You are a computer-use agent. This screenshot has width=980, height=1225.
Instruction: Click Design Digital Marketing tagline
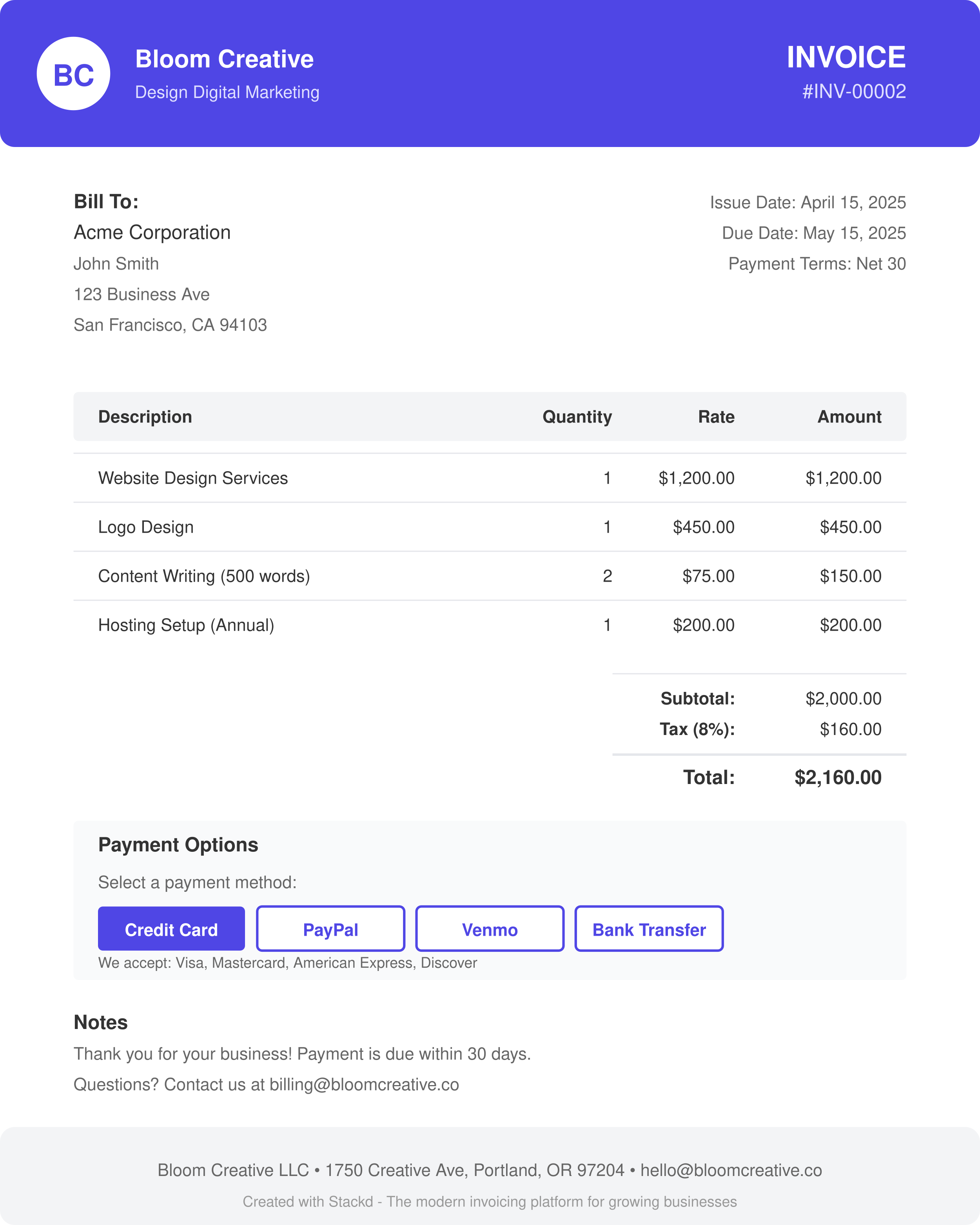227,92
